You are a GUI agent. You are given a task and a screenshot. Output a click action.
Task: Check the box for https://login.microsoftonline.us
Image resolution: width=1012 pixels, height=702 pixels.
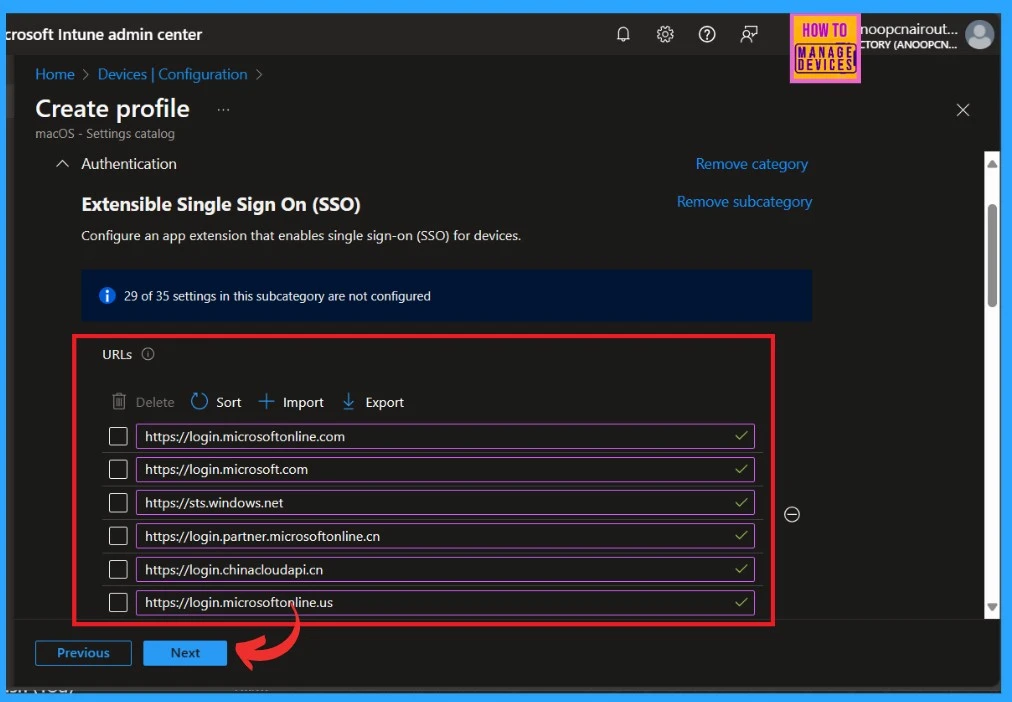point(118,602)
